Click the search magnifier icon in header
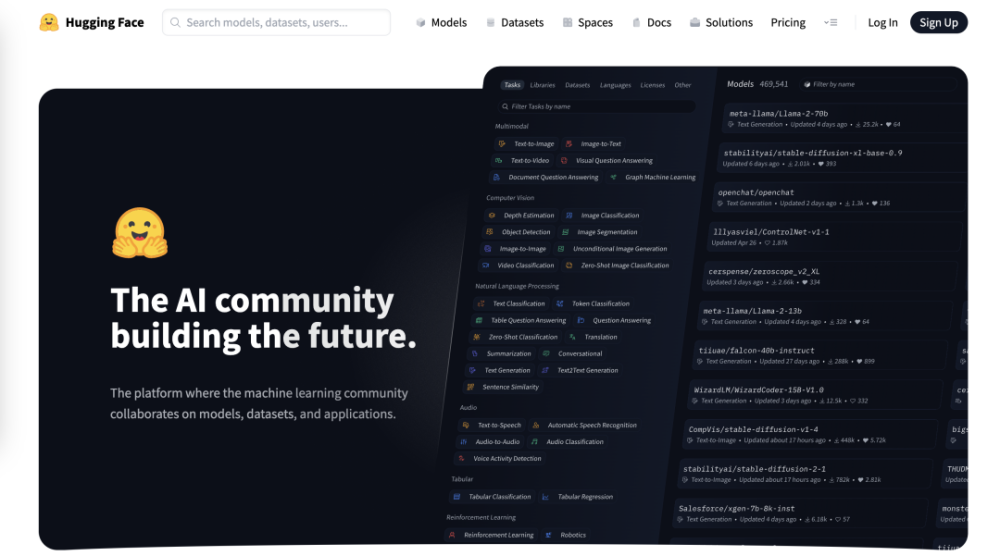Screen dimensions: 1000x556 175,22
